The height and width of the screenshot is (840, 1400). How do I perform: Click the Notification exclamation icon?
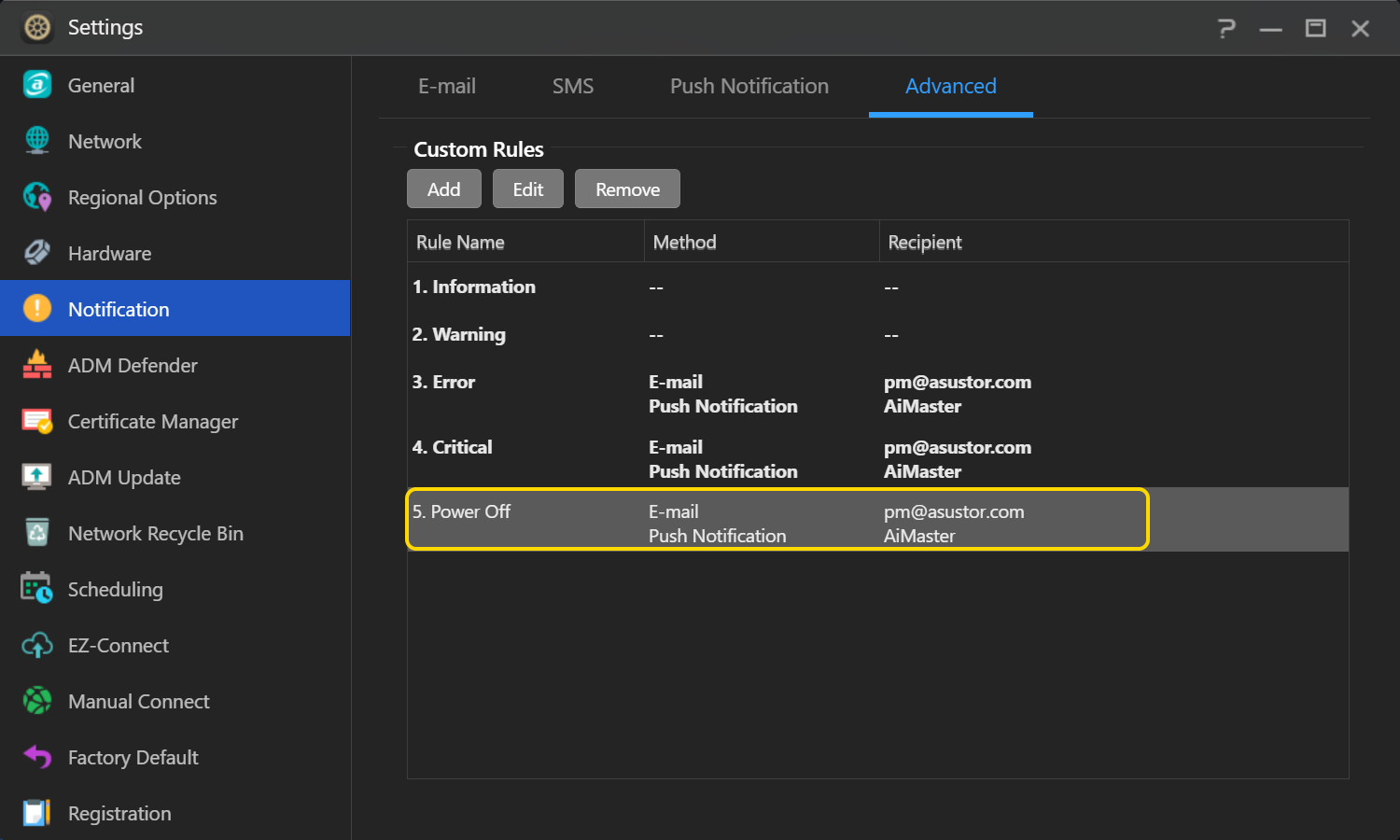[x=37, y=308]
